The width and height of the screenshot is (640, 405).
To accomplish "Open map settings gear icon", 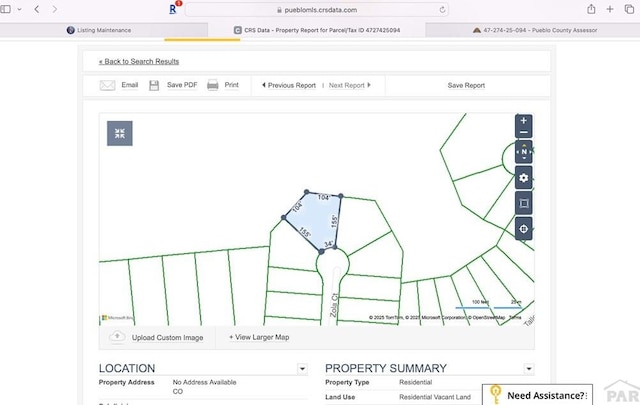I will coord(524,178).
